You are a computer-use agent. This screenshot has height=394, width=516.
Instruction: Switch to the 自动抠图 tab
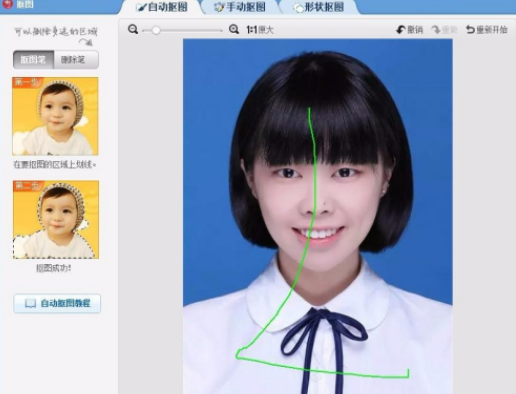coord(162,7)
